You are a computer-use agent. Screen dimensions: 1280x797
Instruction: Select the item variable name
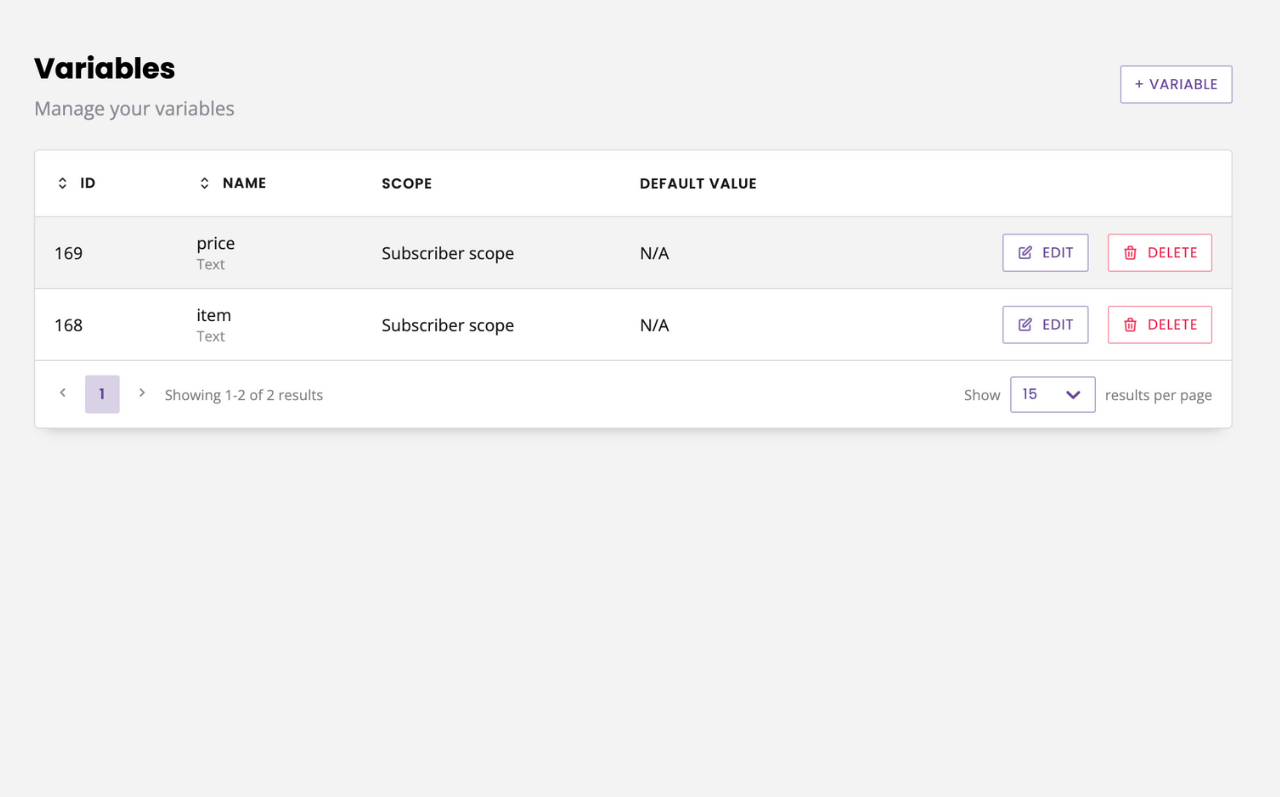214,316
